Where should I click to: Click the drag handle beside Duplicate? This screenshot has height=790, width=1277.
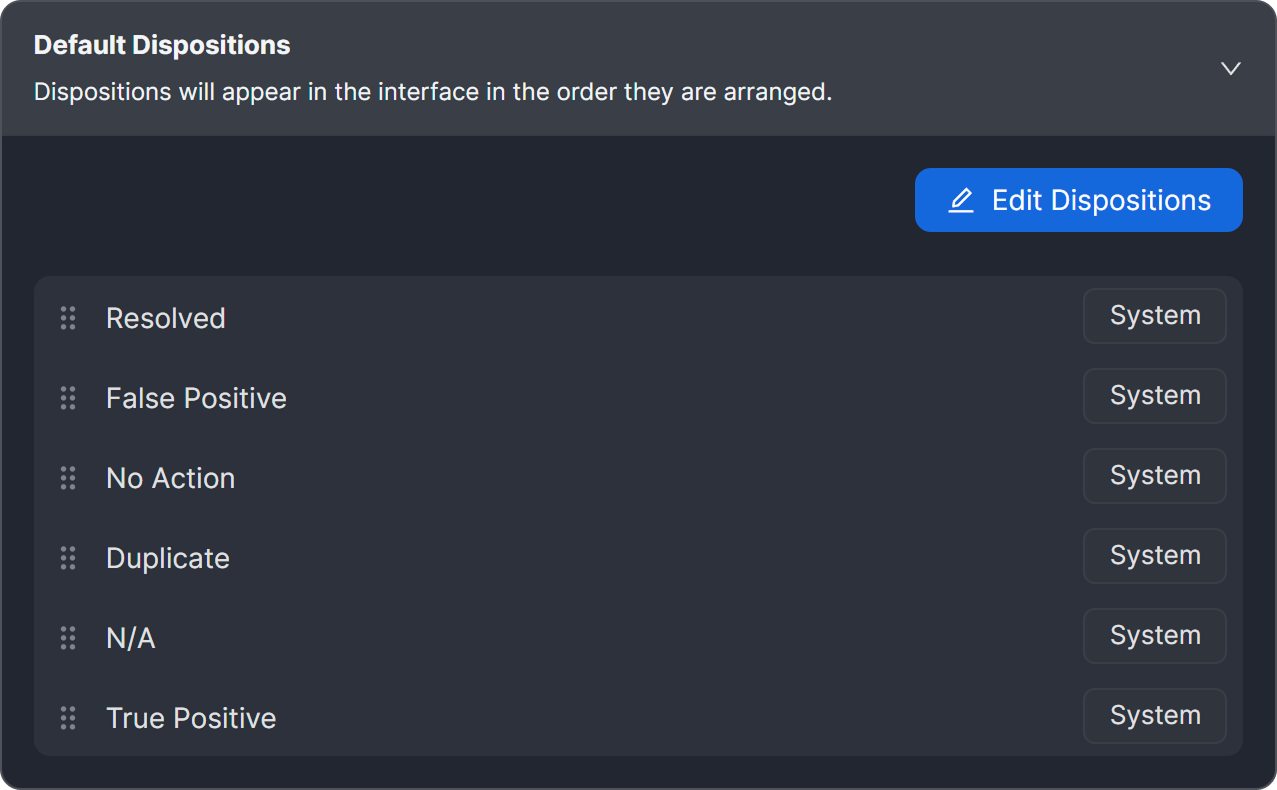pyautogui.click(x=68, y=557)
